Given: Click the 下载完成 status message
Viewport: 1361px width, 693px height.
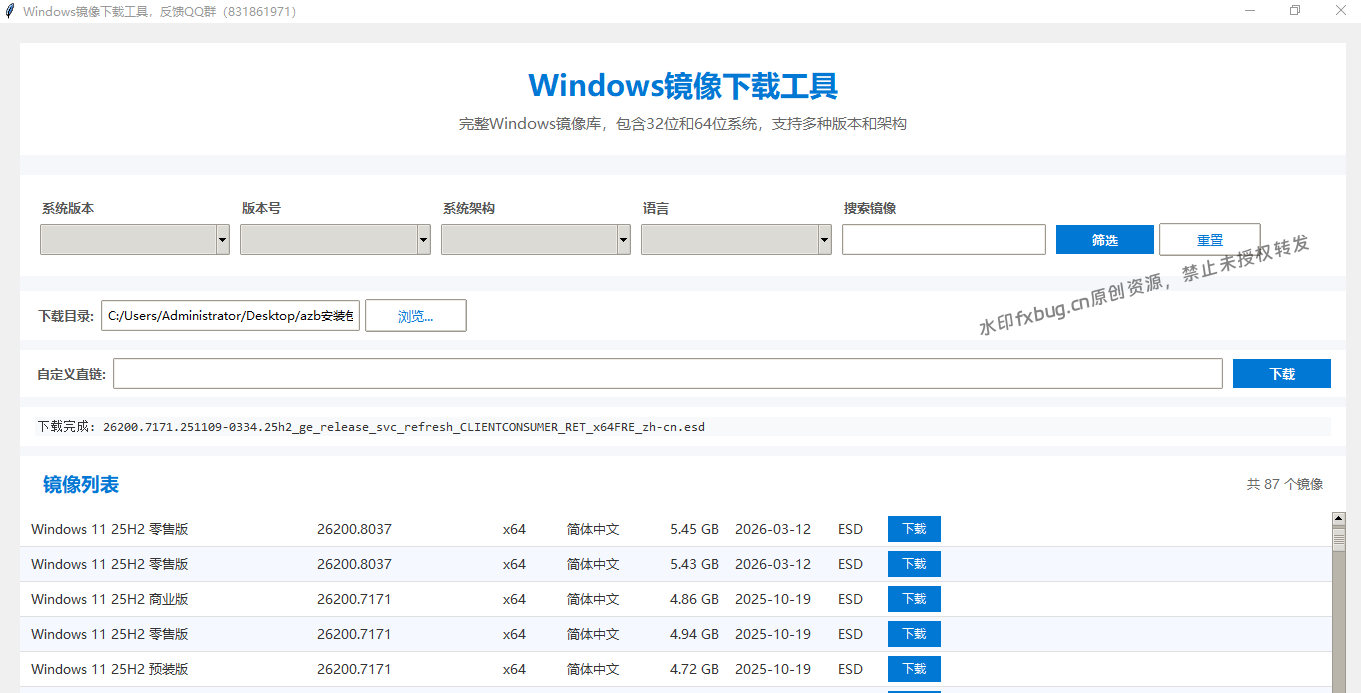Looking at the screenshot, I should point(371,427).
